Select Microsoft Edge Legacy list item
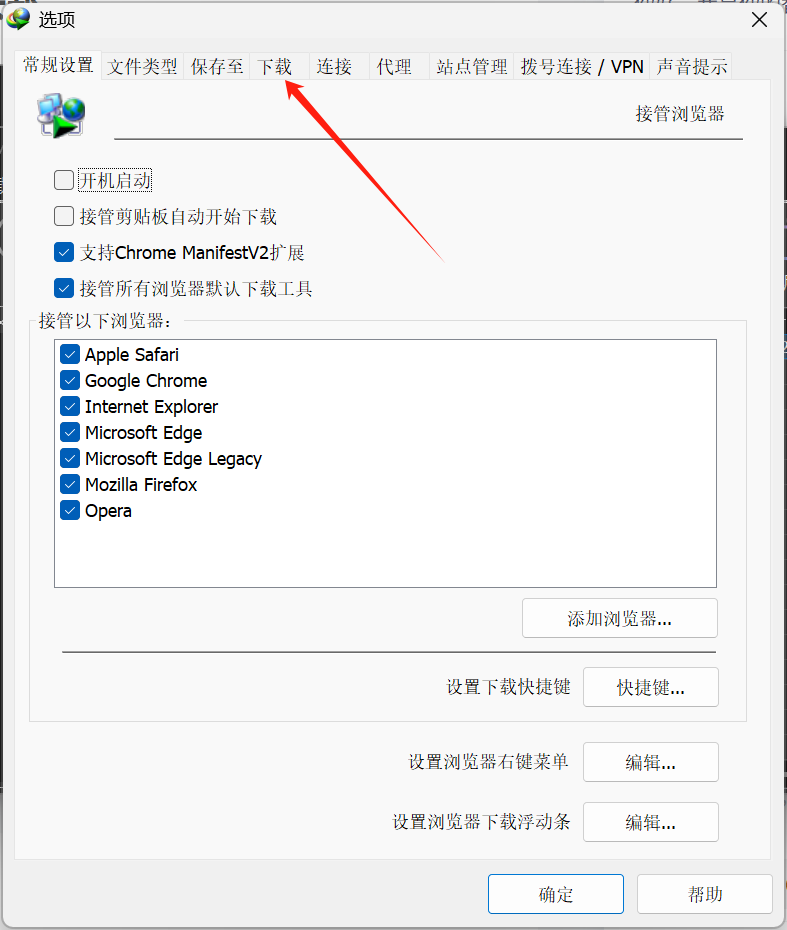 pos(173,458)
